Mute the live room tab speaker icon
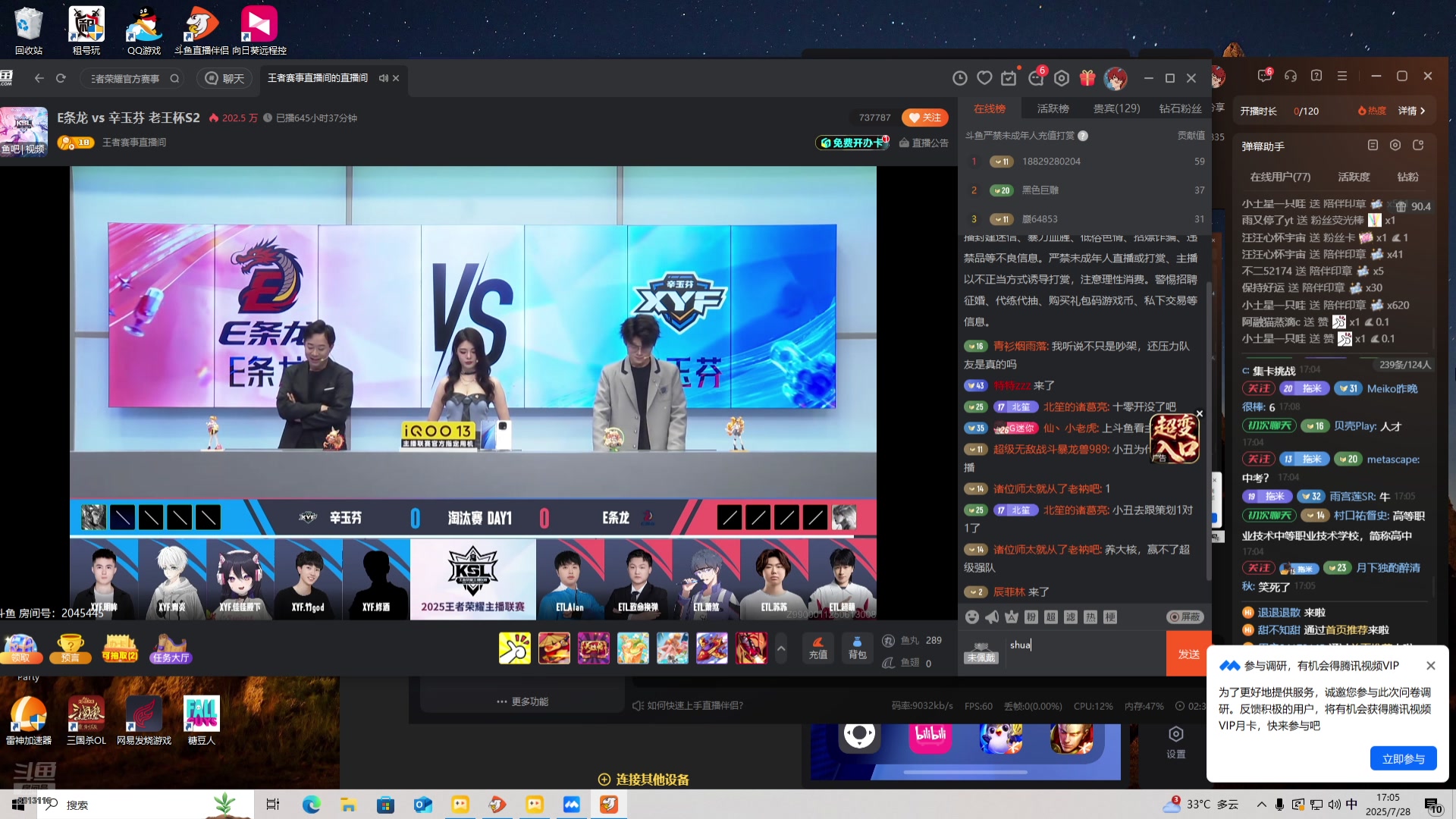Screen dimensions: 1456x819 pos(383,78)
